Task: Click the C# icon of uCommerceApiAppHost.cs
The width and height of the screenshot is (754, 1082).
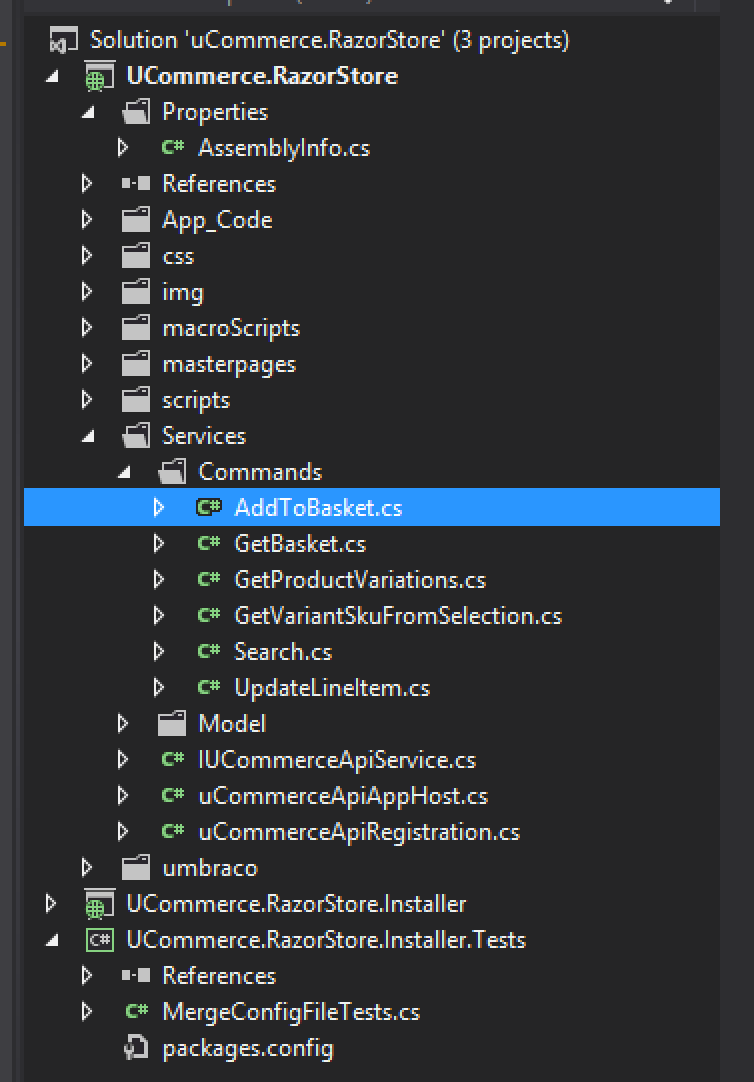Action: tap(172, 796)
